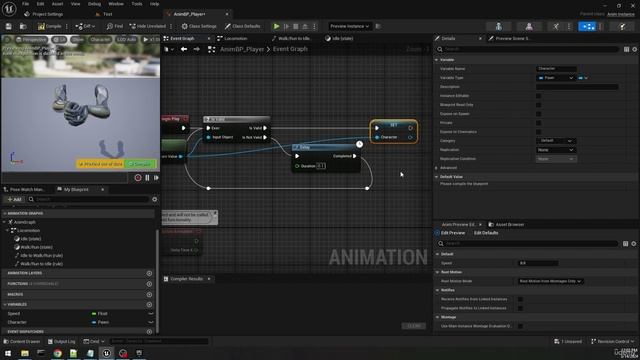Click the record button below viewport
Viewport: 640px width, 360px height.
[x=138, y=178]
